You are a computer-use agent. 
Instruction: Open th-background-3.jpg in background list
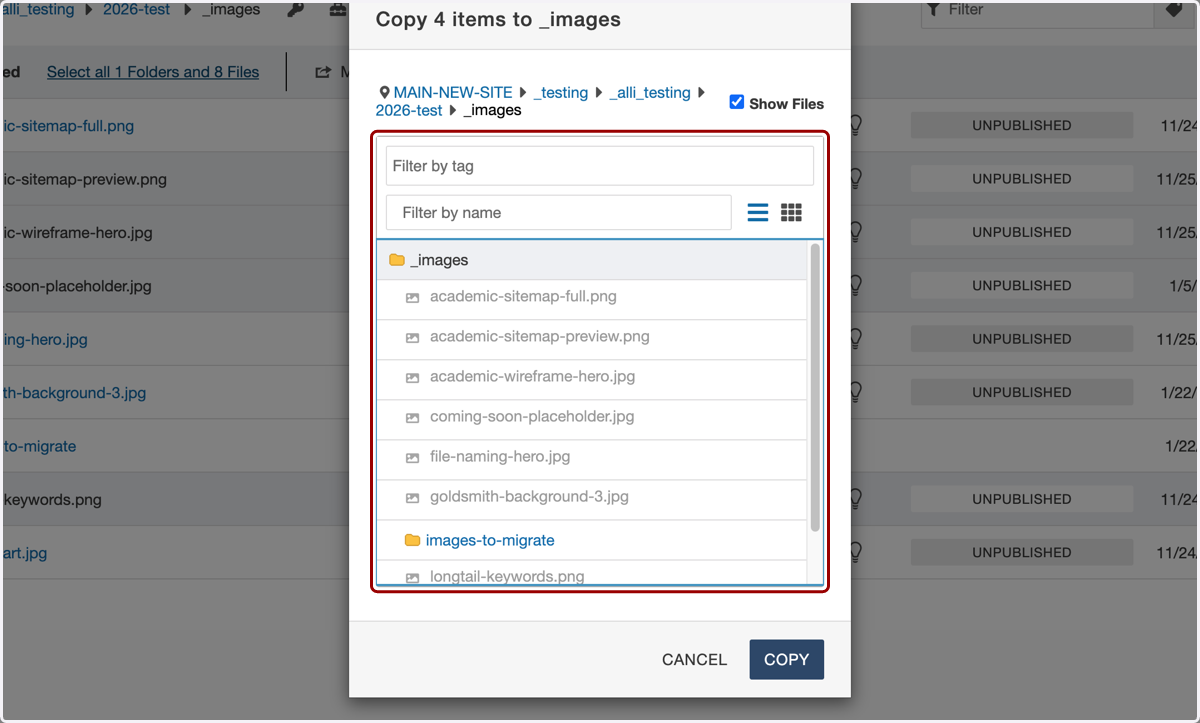[x=74, y=393]
